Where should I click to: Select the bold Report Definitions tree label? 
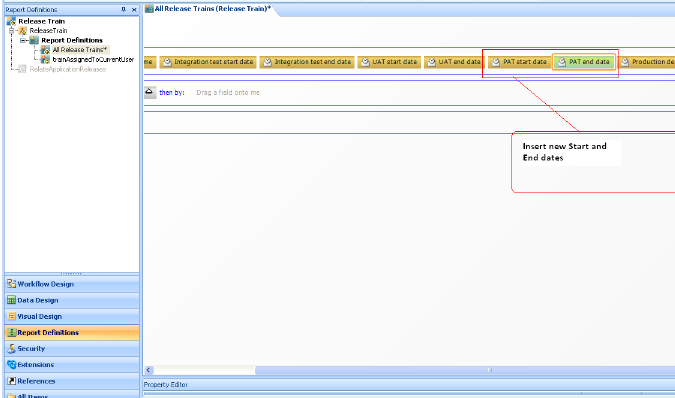72,40
